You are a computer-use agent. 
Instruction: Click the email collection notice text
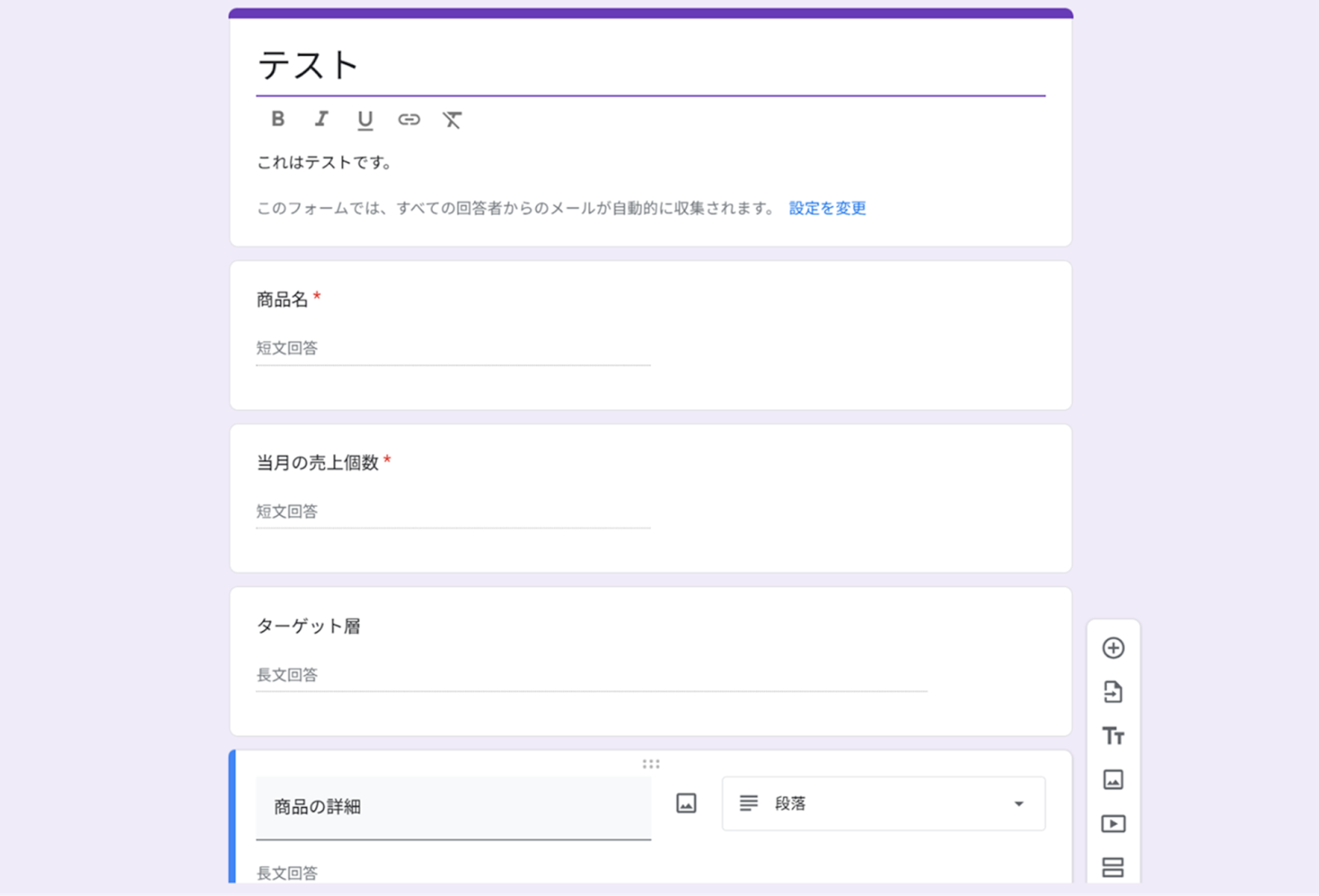(x=516, y=209)
